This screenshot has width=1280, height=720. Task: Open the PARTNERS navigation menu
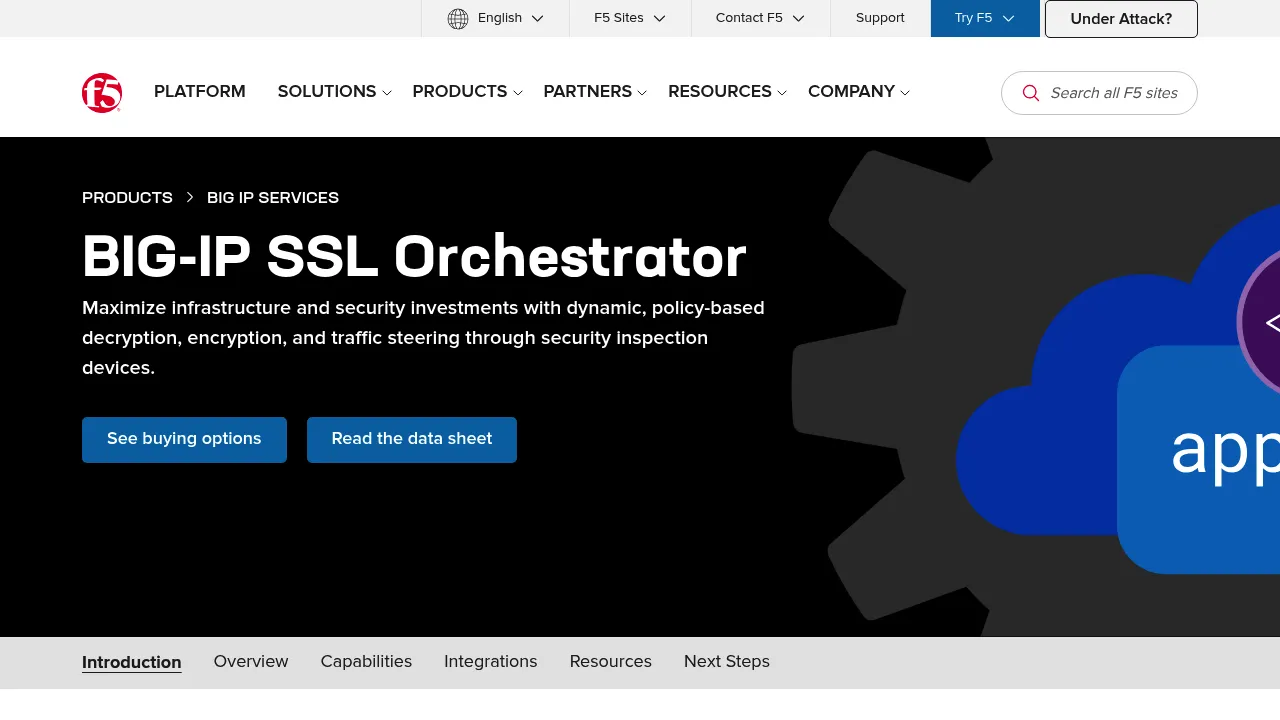tap(595, 92)
